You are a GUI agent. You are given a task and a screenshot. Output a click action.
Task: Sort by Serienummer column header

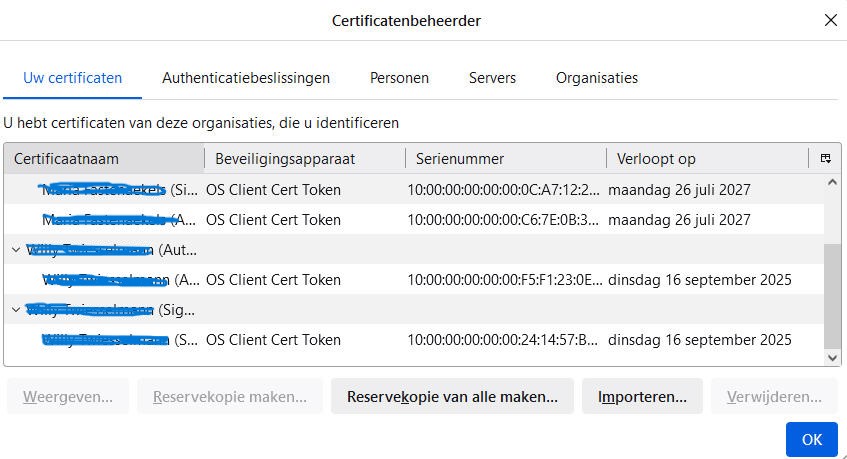point(505,159)
